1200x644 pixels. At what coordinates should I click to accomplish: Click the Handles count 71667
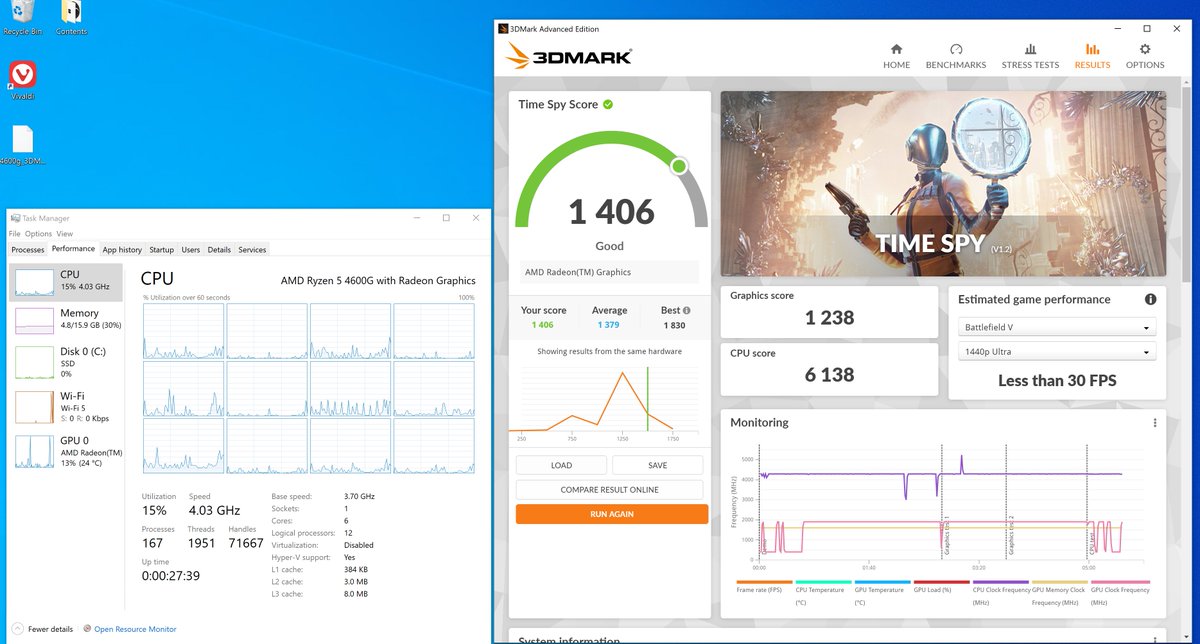tap(245, 543)
